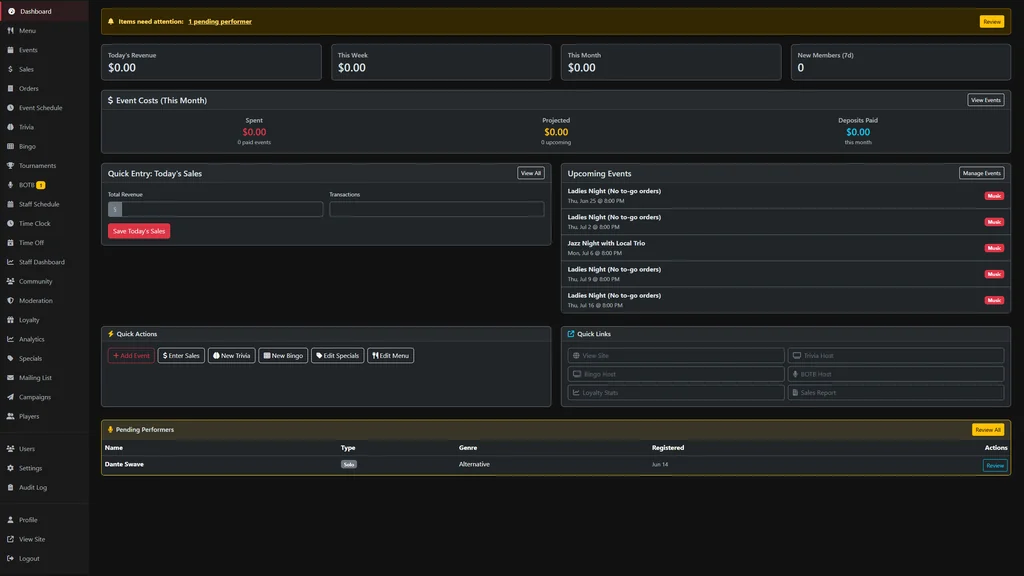Click the Specials tag icon
1024x576 pixels.
point(10,359)
